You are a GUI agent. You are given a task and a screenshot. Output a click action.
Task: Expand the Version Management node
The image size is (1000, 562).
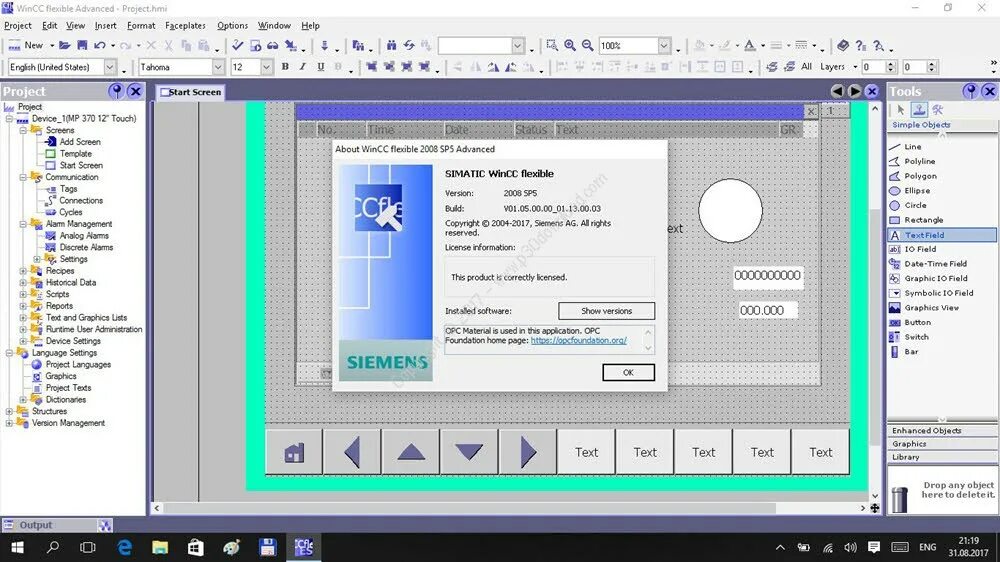click(10, 423)
